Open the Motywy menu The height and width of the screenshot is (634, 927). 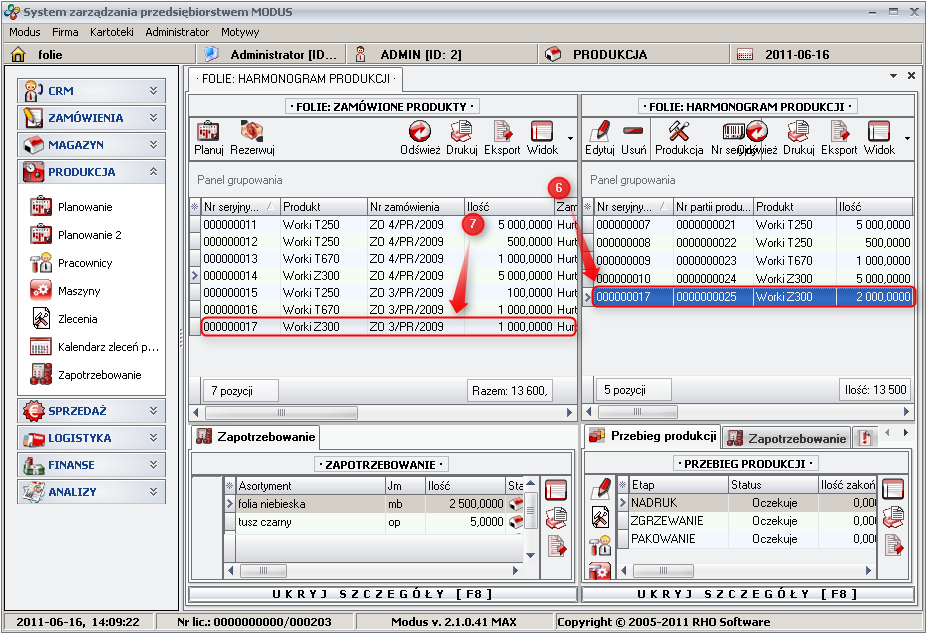(x=240, y=32)
